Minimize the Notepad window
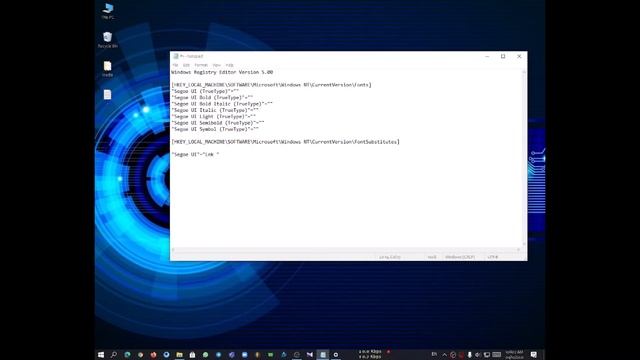This screenshot has width=640, height=360. click(487, 56)
